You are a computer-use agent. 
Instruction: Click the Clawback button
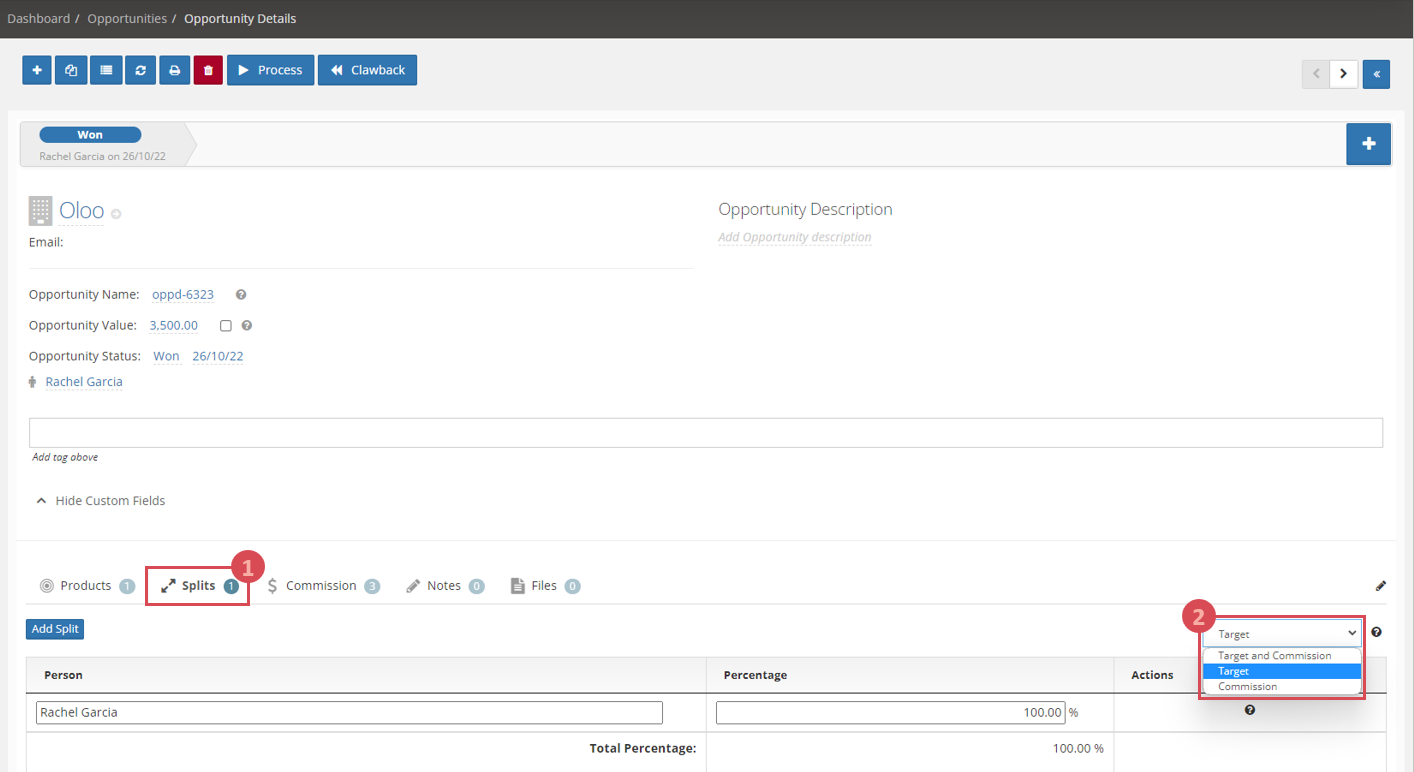point(367,70)
